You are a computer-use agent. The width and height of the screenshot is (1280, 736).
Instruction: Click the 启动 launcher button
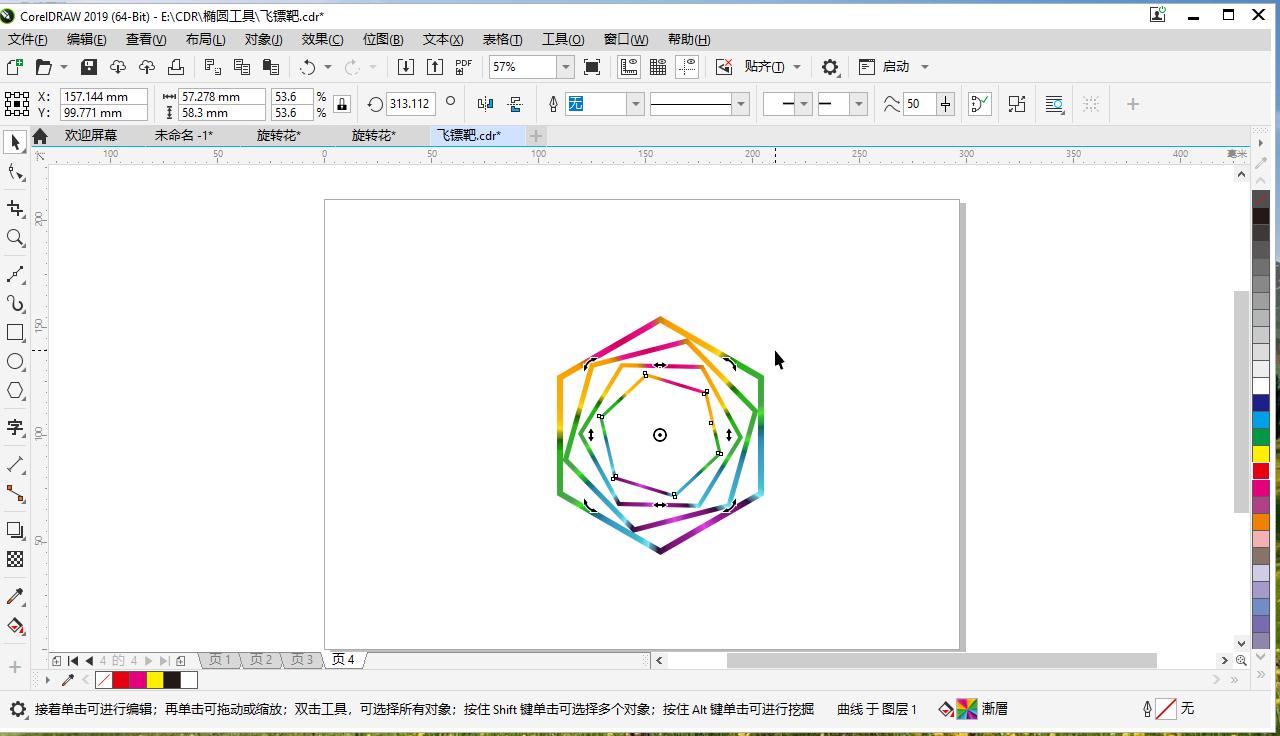click(x=895, y=67)
